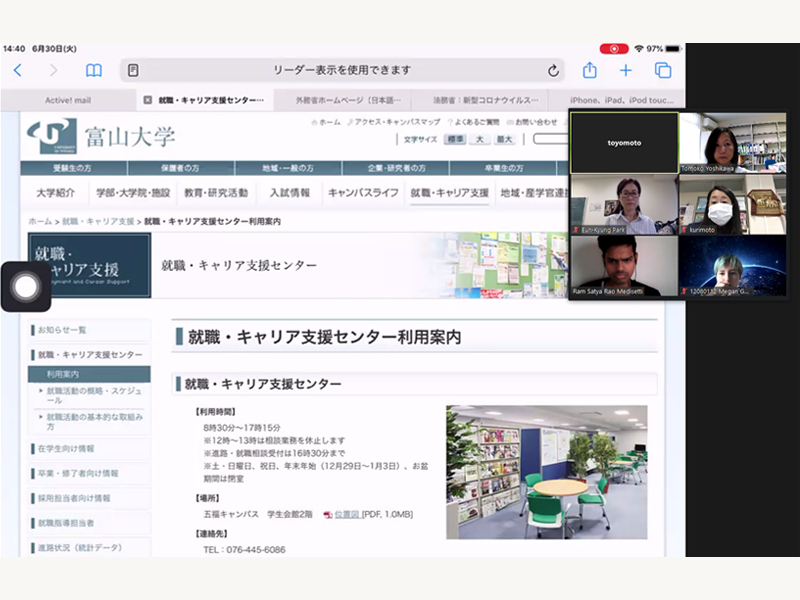Select Tomoko Yoshikawa video tile
This screenshot has height=600, width=800.
733,143
